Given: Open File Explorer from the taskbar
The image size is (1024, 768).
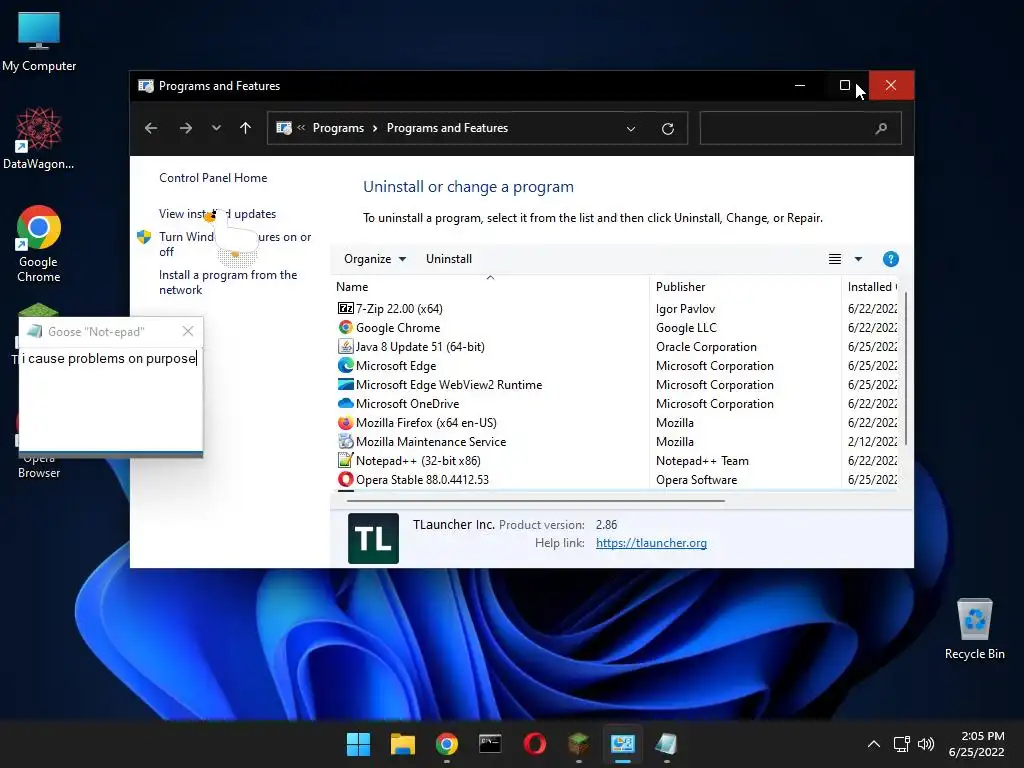Looking at the screenshot, I should 402,744.
